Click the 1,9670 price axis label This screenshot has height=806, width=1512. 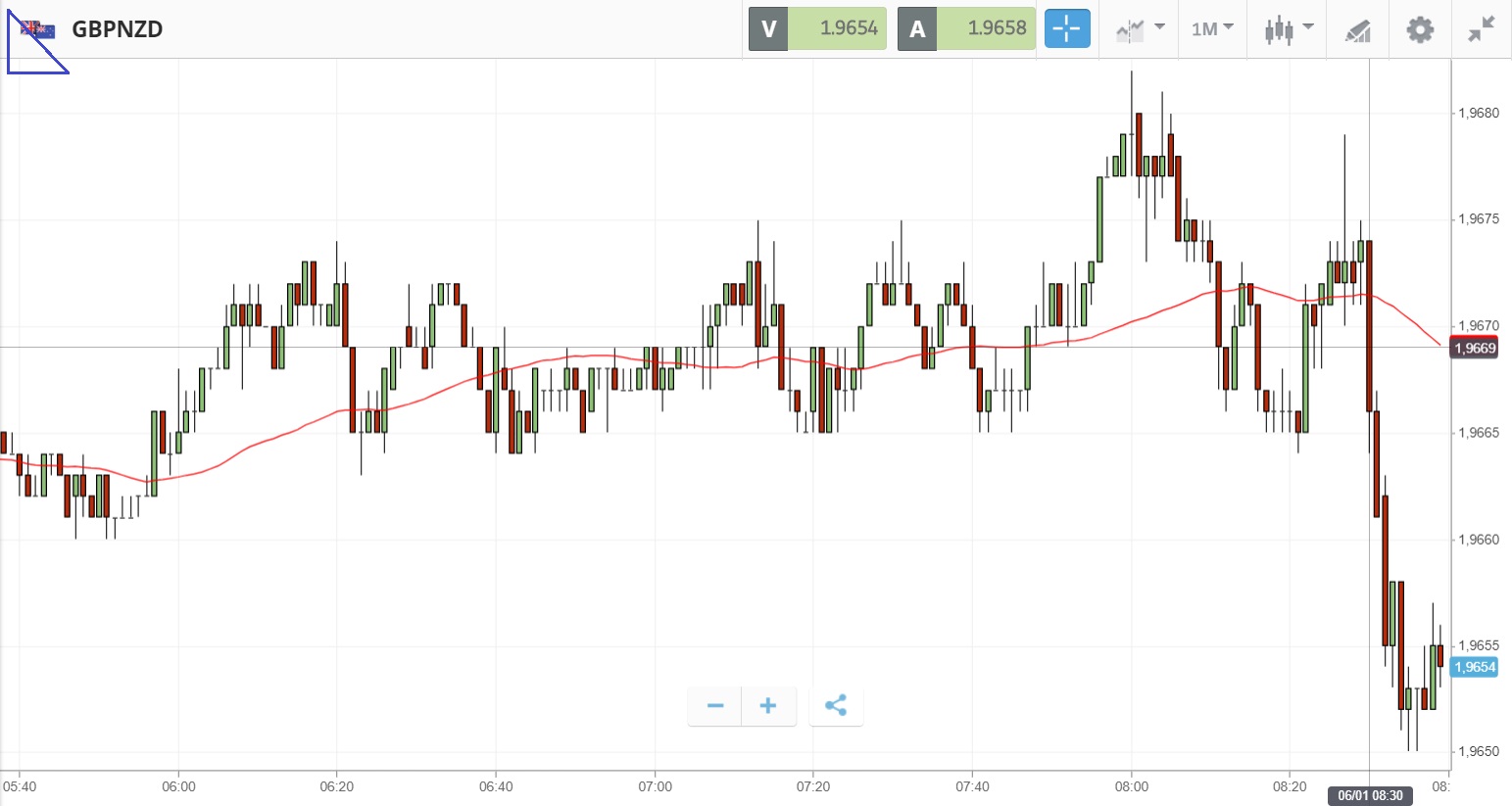coord(1479,326)
